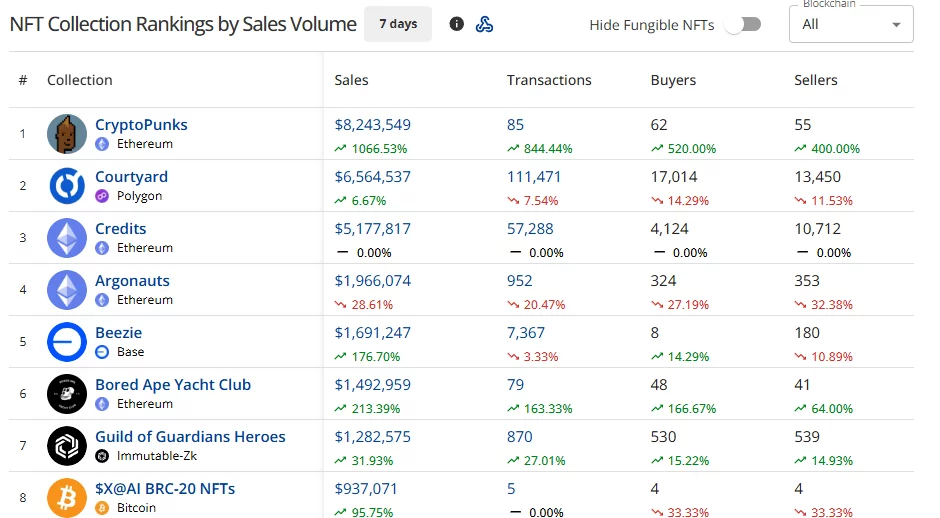This screenshot has width=940, height=518.
Task: Click Guild of Guardians sales $1,282,575
Action: (x=373, y=437)
